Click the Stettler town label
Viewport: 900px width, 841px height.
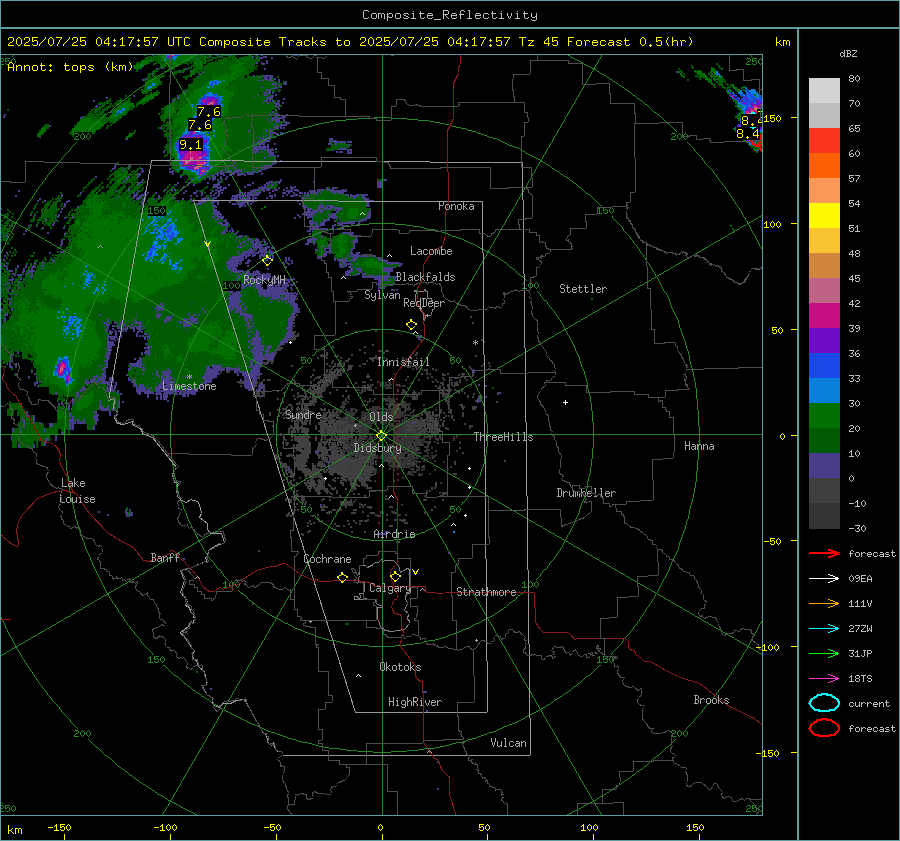pyautogui.click(x=583, y=289)
